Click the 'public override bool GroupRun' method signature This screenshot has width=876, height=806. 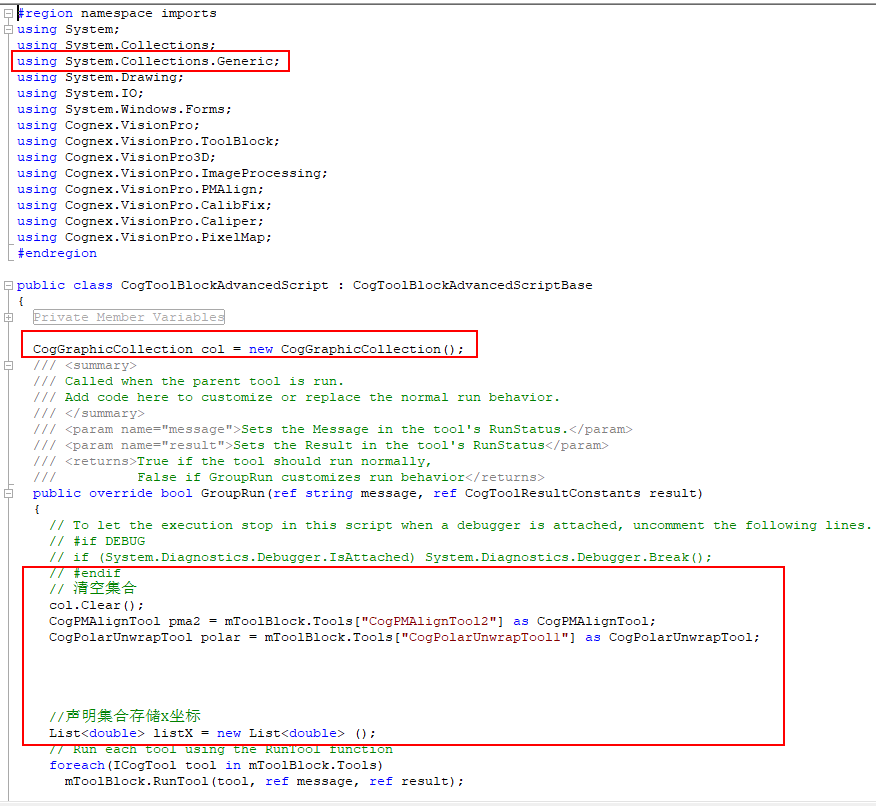point(368,493)
